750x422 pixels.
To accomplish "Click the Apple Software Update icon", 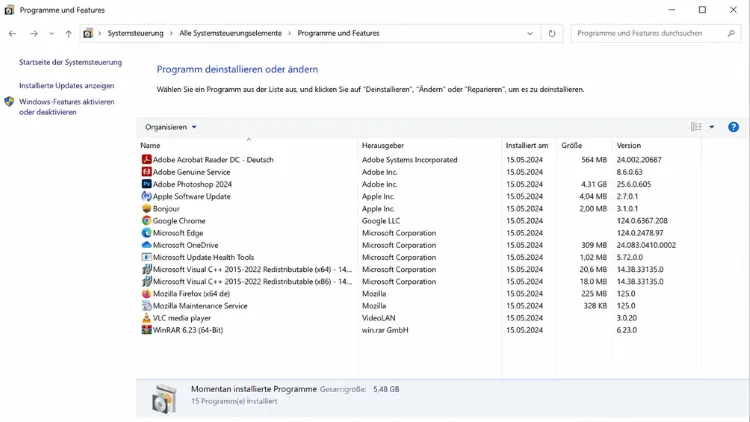I will pyautogui.click(x=146, y=196).
